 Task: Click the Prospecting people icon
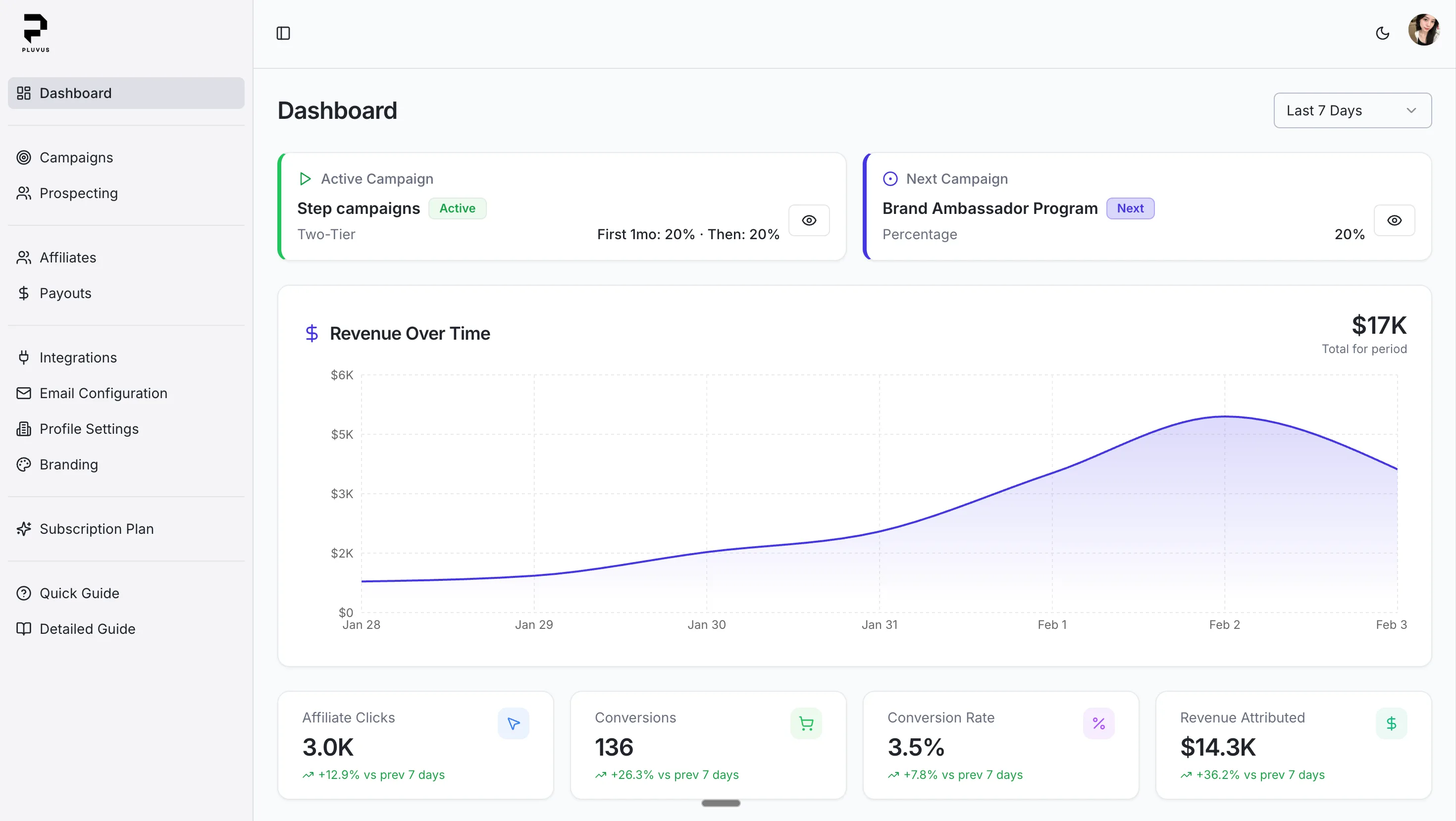coord(24,193)
